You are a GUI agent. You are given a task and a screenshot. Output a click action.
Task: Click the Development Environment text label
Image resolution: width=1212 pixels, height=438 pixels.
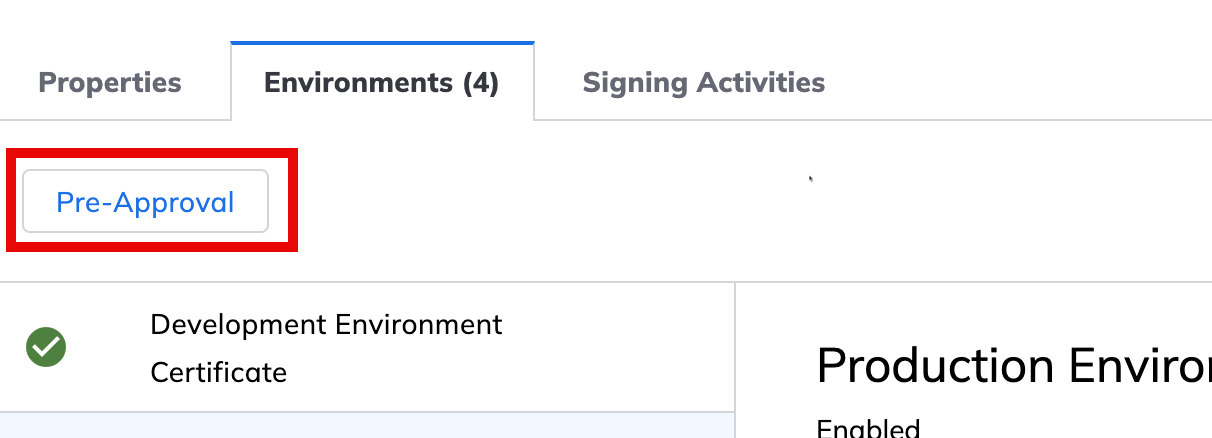326,325
